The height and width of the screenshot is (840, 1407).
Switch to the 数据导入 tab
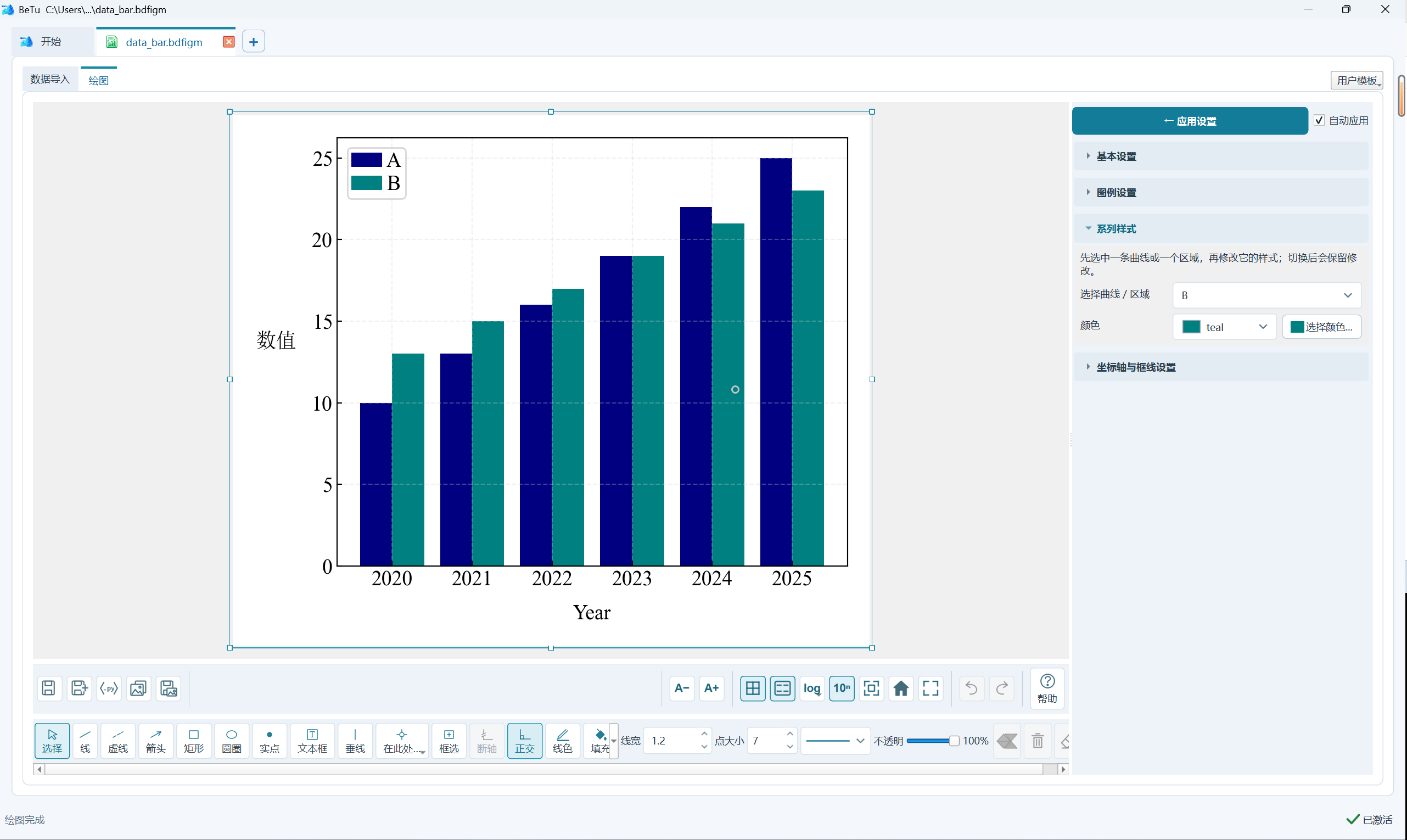click(50, 79)
